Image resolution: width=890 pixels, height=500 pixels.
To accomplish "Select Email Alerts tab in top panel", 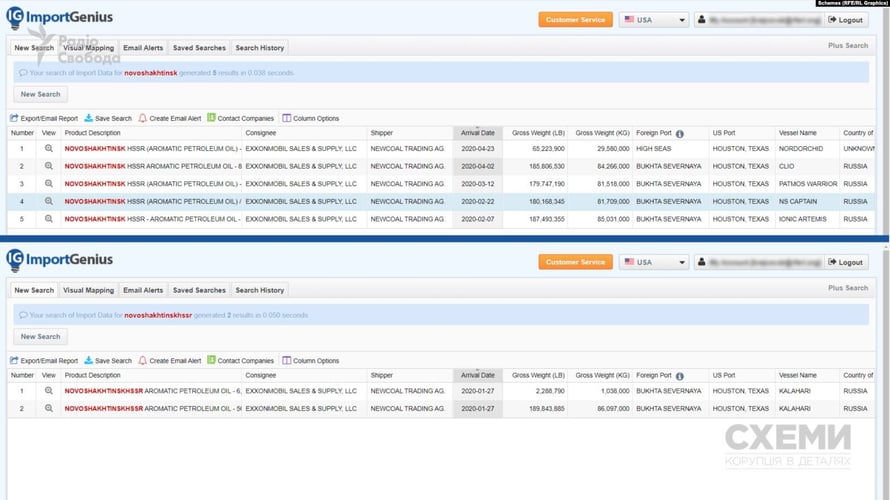I will (x=142, y=48).
